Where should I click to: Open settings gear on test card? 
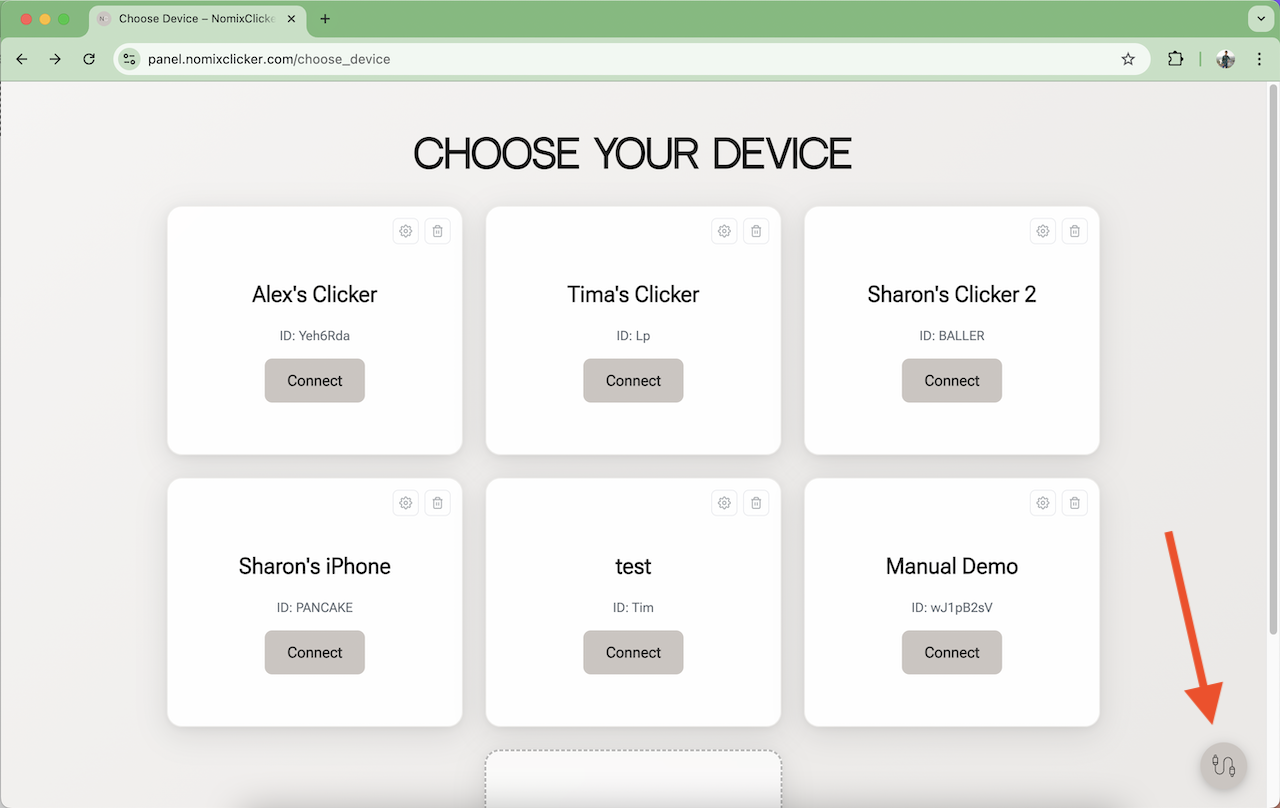724,503
